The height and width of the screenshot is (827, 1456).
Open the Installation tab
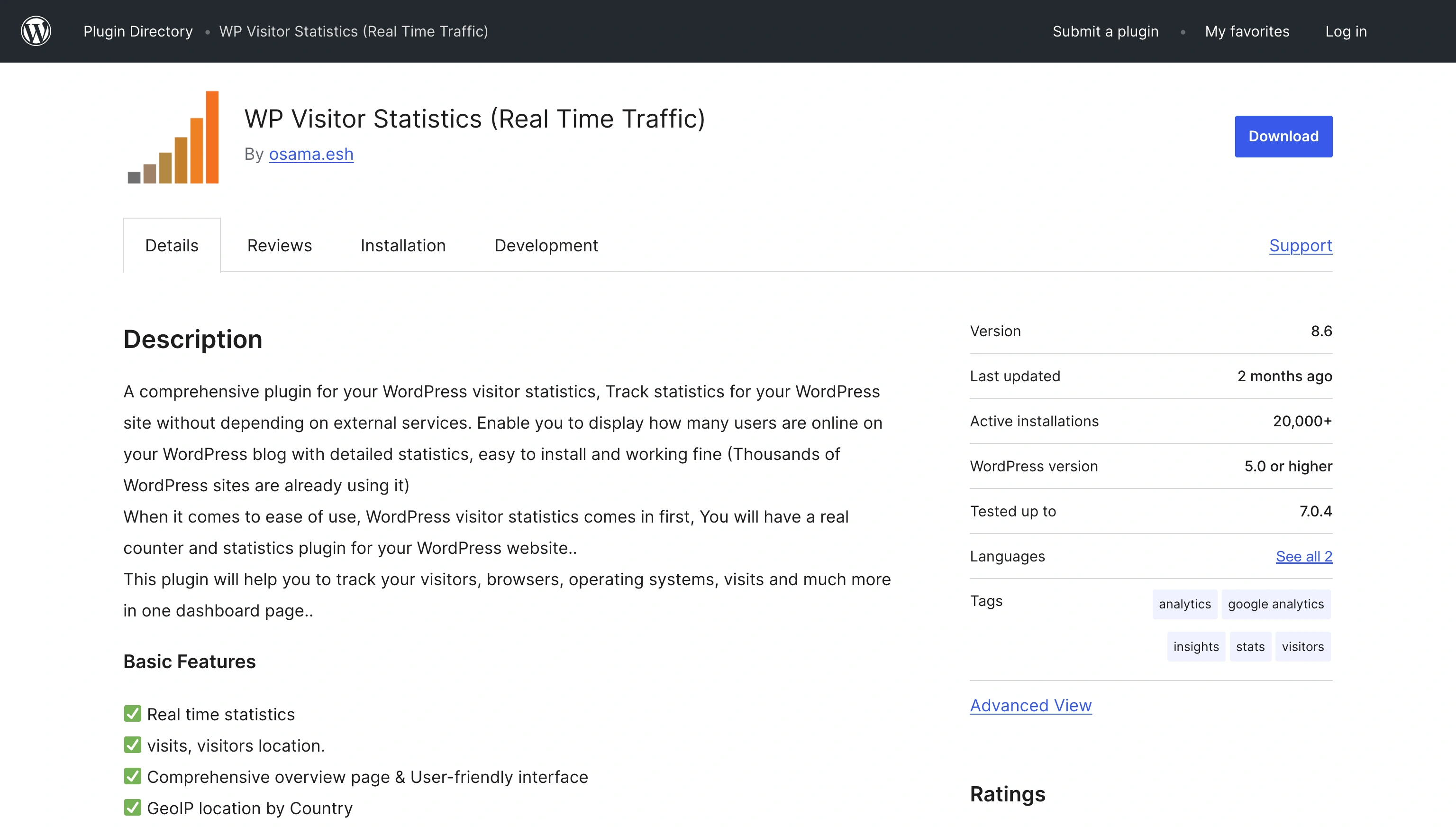point(403,245)
